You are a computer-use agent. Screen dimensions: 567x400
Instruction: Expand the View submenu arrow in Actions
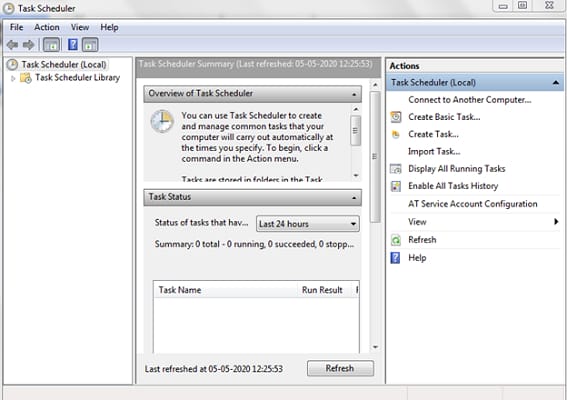[x=556, y=221]
